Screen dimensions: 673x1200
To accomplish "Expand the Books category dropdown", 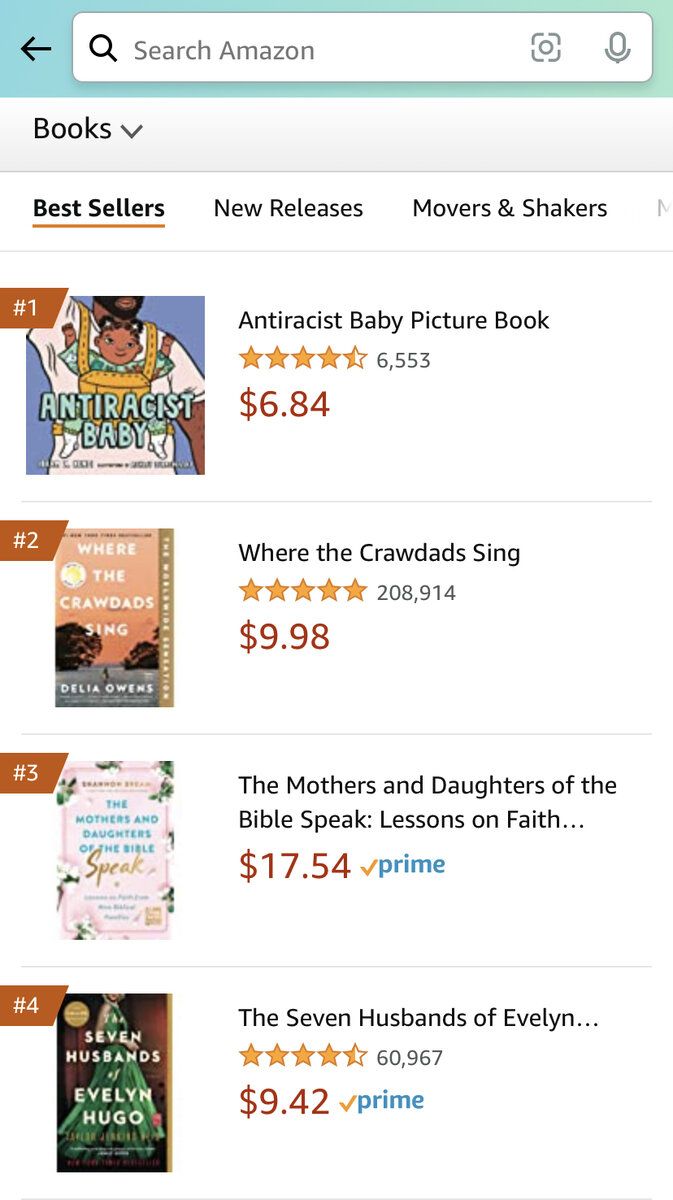I will [x=88, y=129].
